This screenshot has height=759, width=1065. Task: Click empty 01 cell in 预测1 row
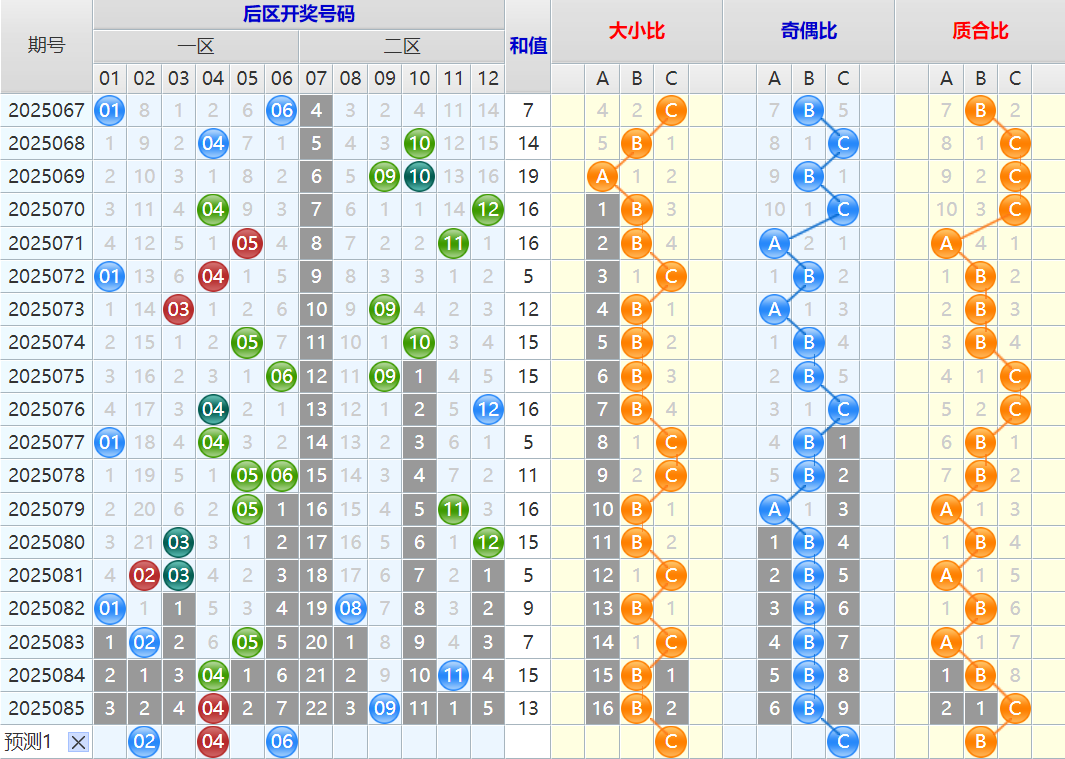109,741
